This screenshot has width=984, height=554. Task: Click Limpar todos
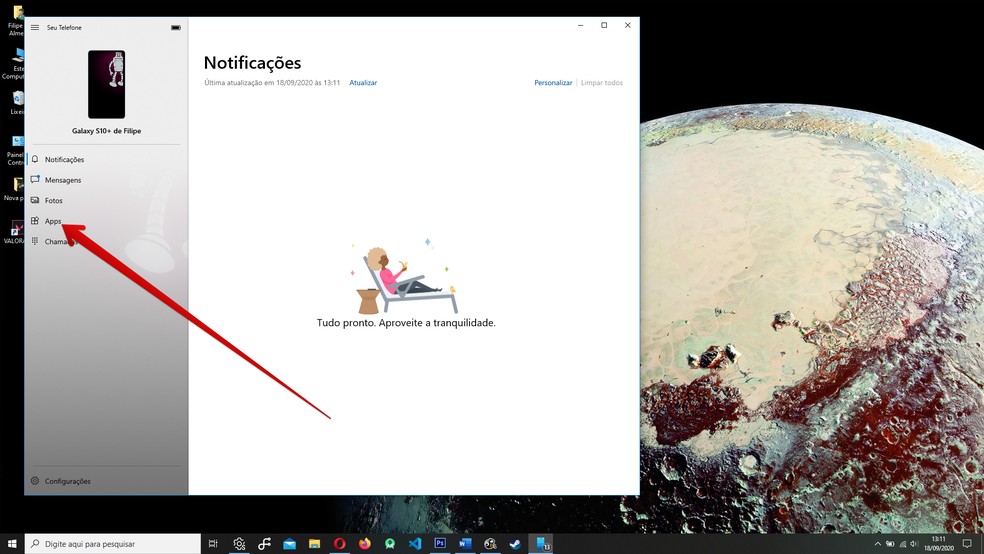coord(602,83)
